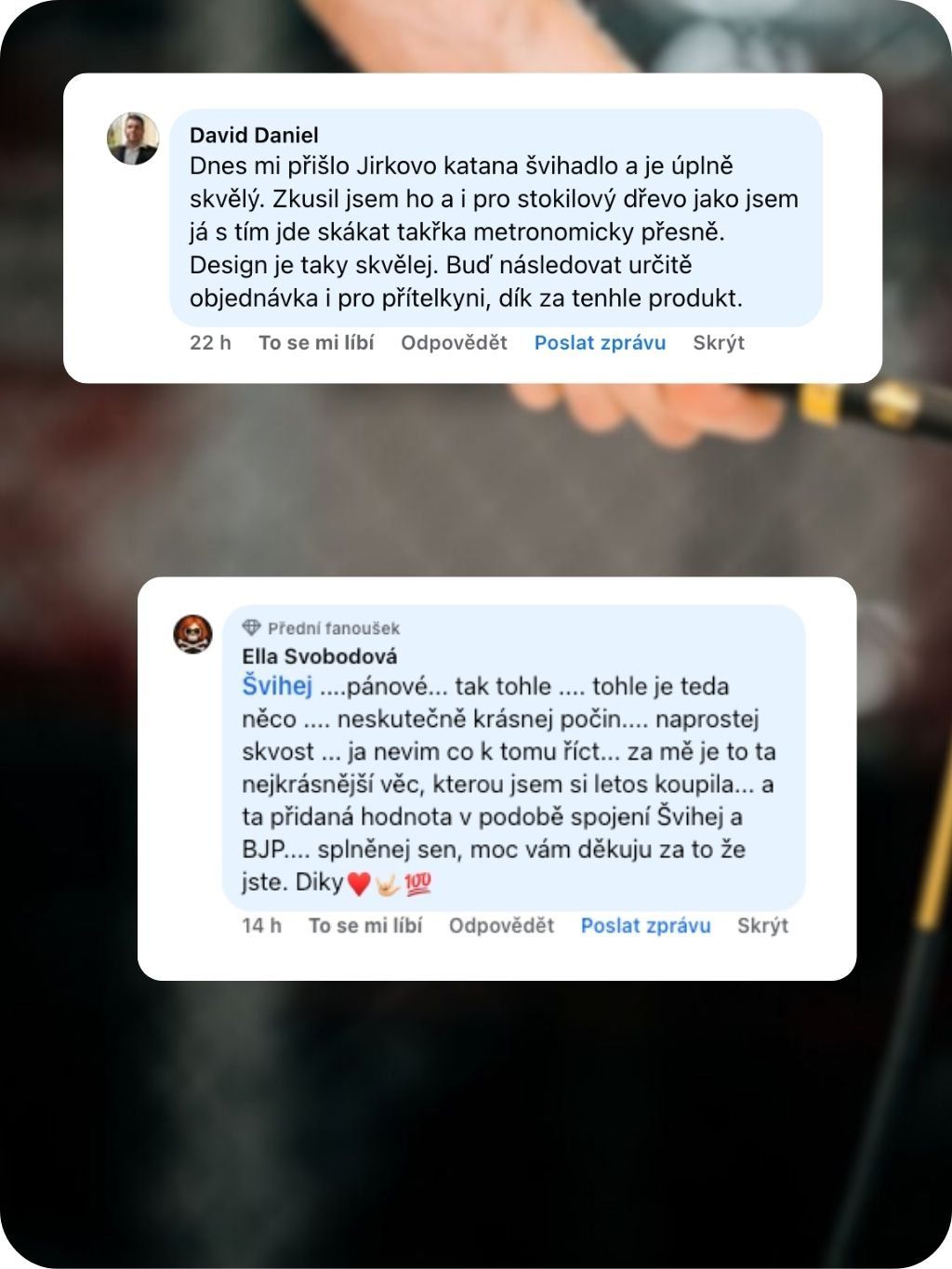Click Poslat zprávu under Ella's comment
Screen dimensions: 952x1269
click(x=645, y=926)
